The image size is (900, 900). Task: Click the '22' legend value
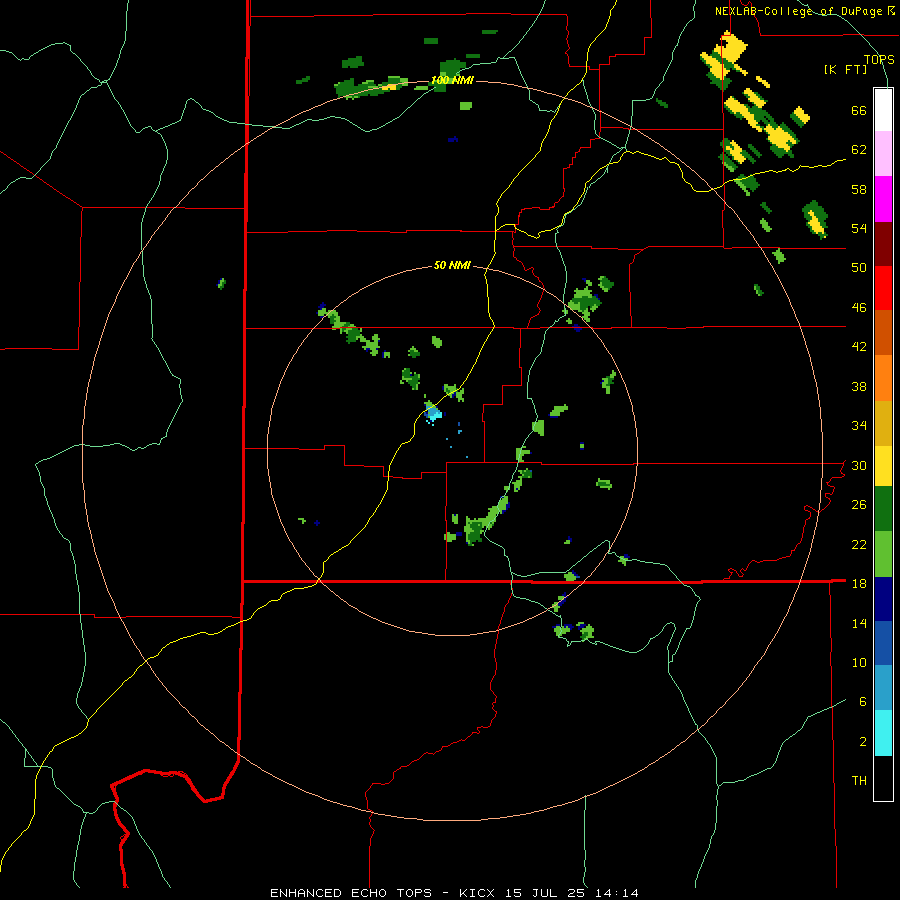pyautogui.click(x=859, y=544)
